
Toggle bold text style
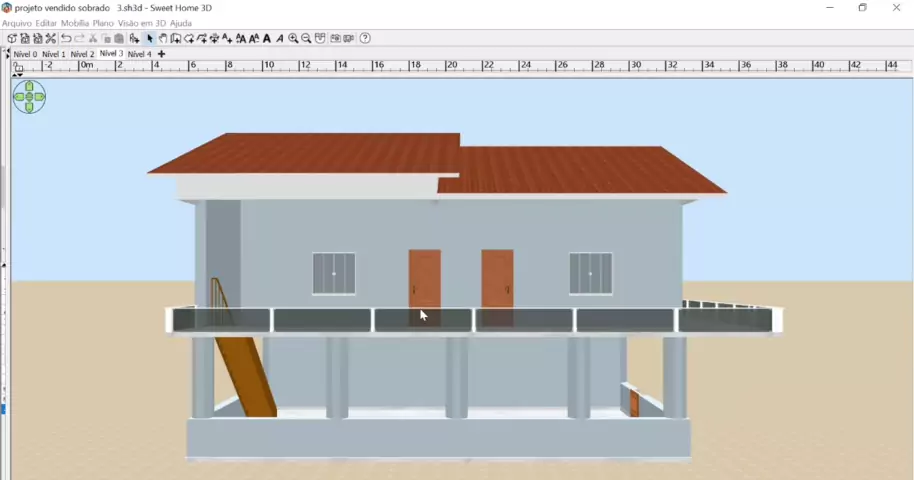[x=267, y=39]
